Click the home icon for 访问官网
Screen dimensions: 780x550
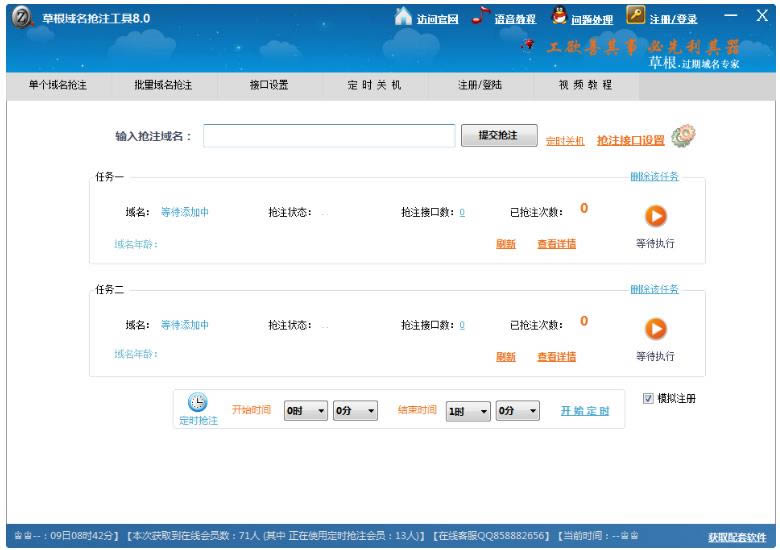coord(403,16)
